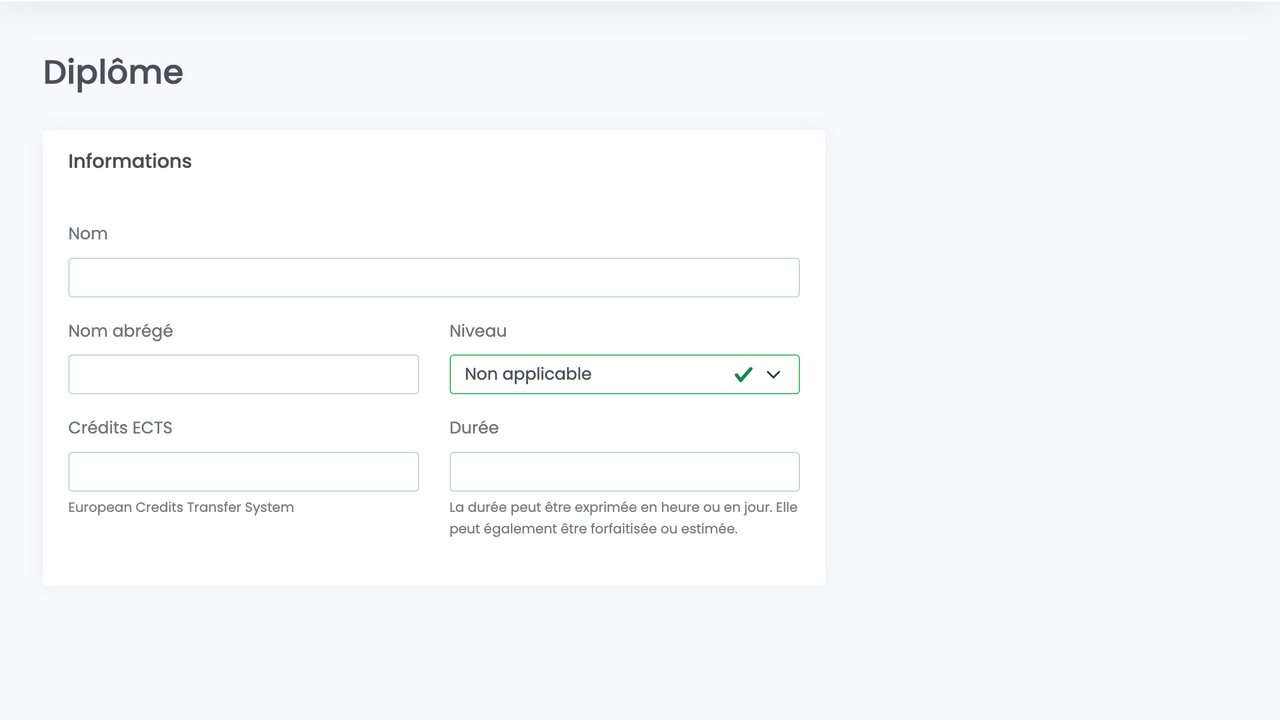
Task: Click the "Durée" label text
Action: coord(474,427)
